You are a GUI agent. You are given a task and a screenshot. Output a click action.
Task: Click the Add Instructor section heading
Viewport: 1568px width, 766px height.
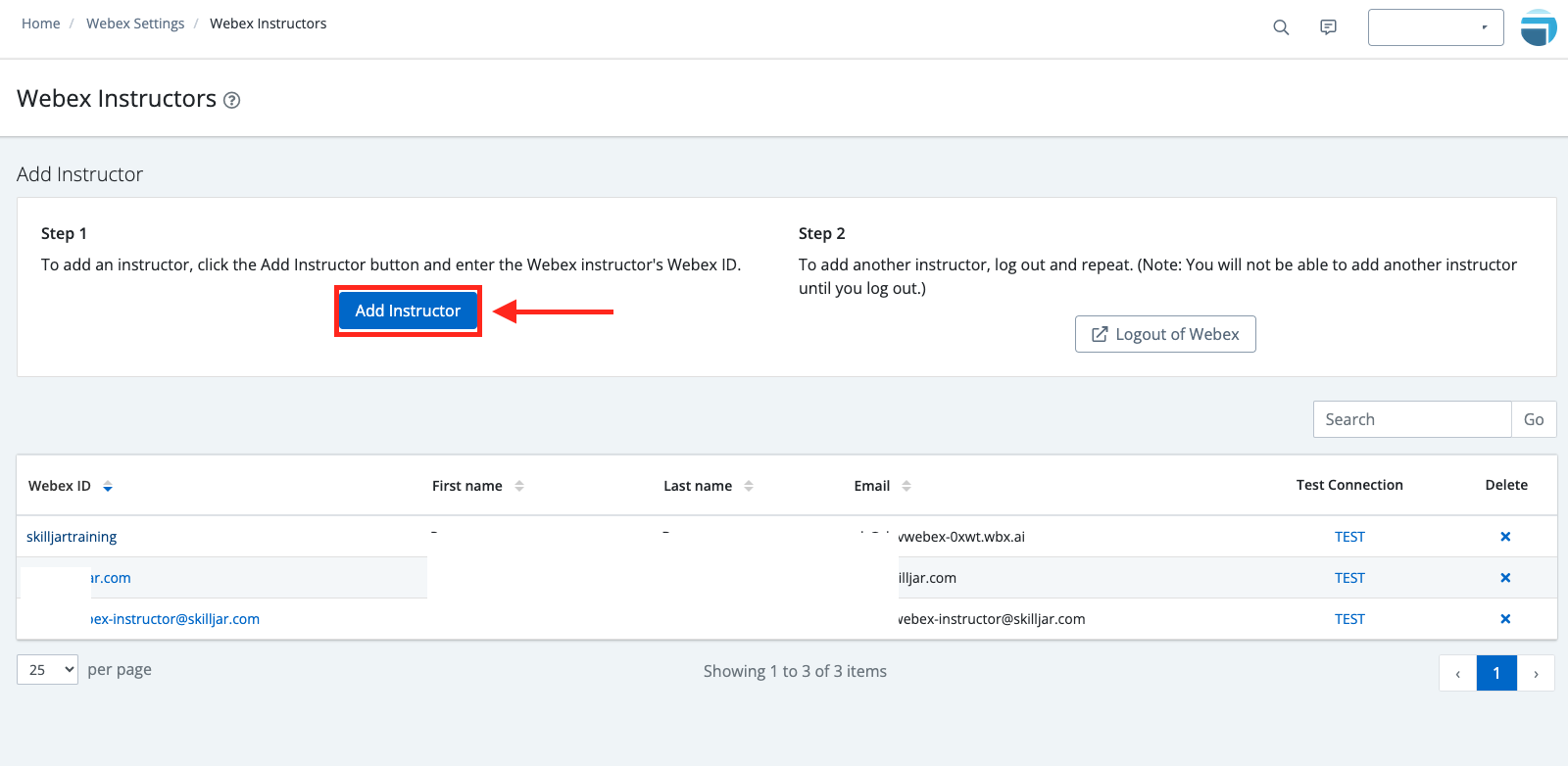click(x=80, y=174)
